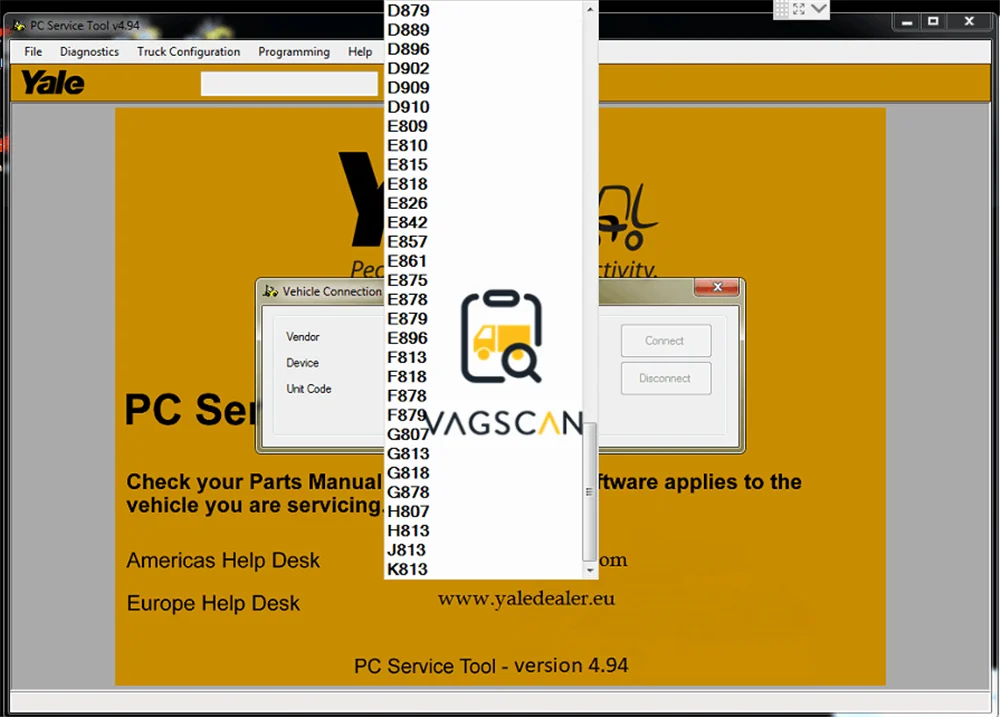Select unit code G878
Image resolution: width=1000 pixels, height=717 pixels.
(483, 492)
